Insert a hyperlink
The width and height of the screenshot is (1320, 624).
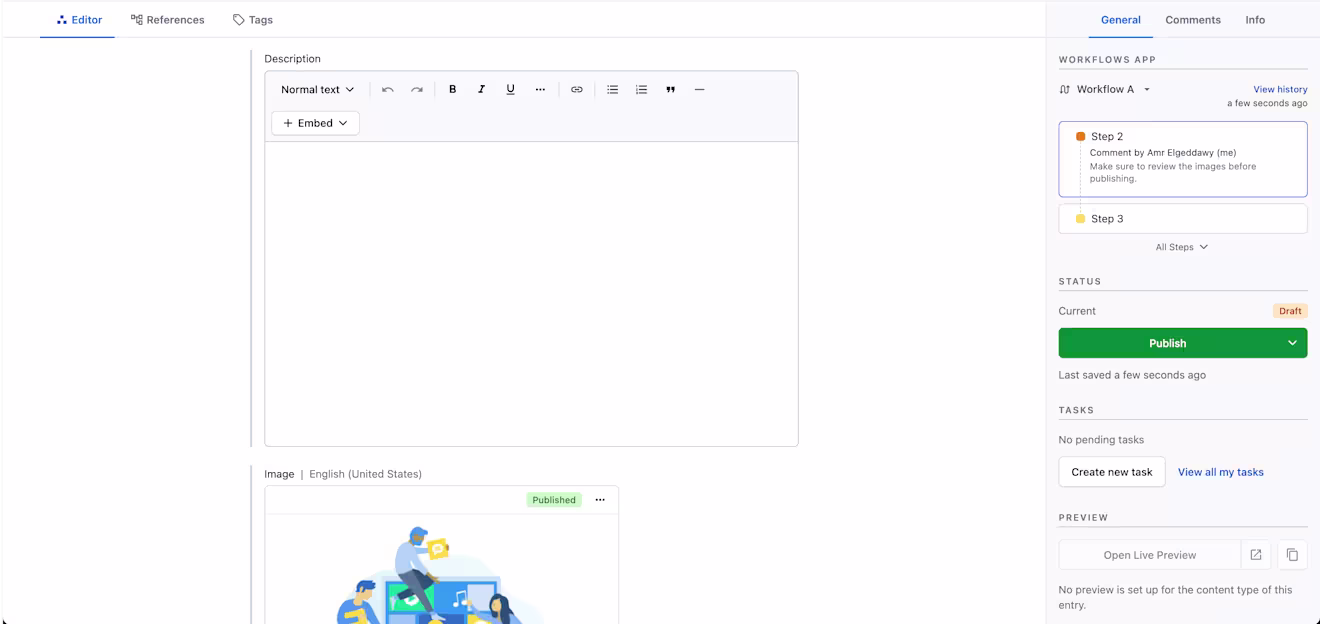click(x=577, y=89)
